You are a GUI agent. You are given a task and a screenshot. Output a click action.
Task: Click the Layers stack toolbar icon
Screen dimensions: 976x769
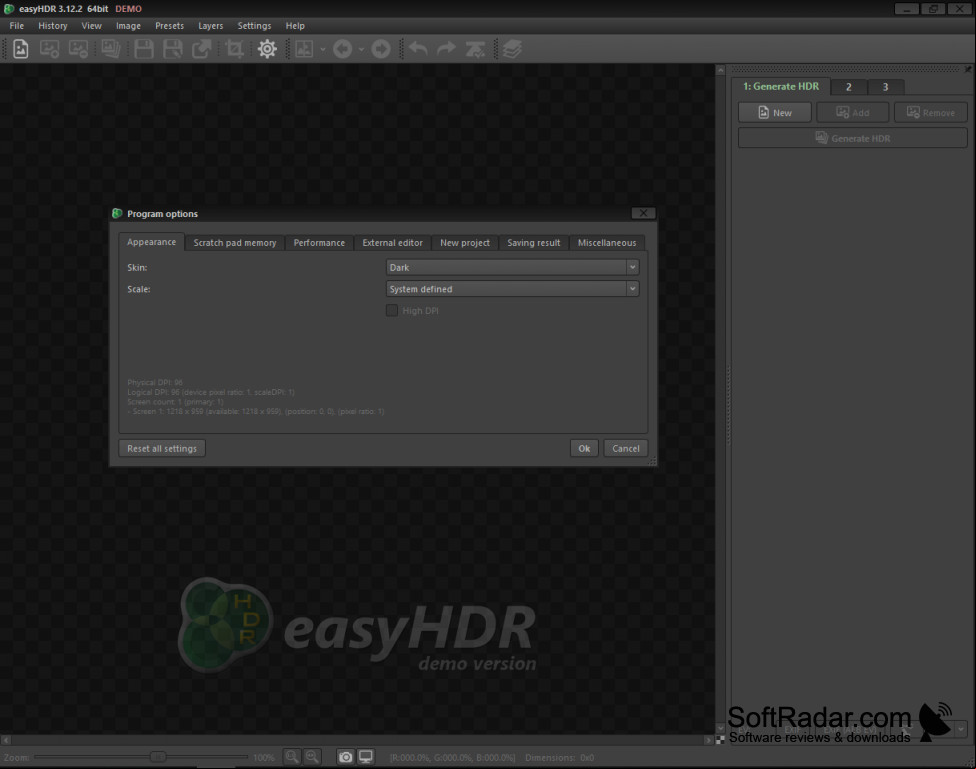click(x=512, y=49)
